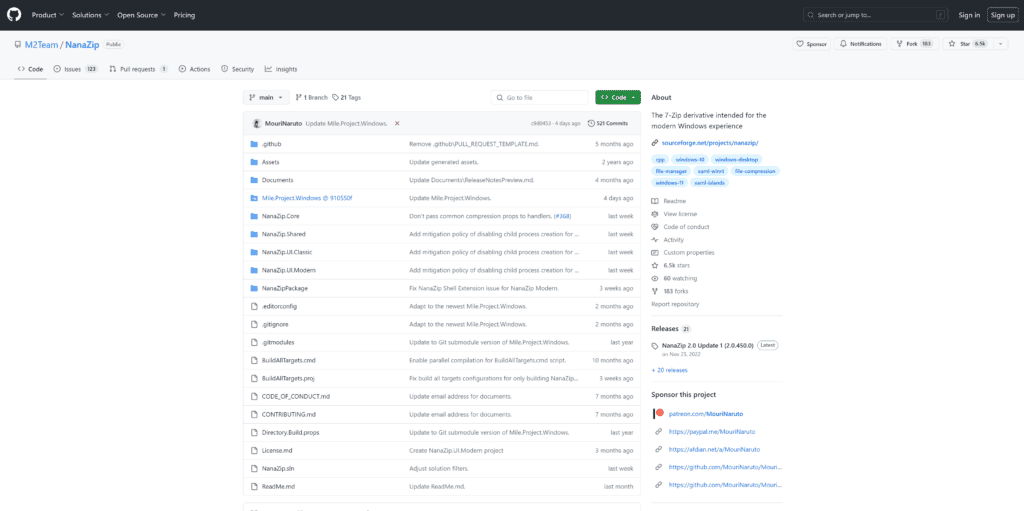Open the NanaZip repository link

[x=82, y=44]
